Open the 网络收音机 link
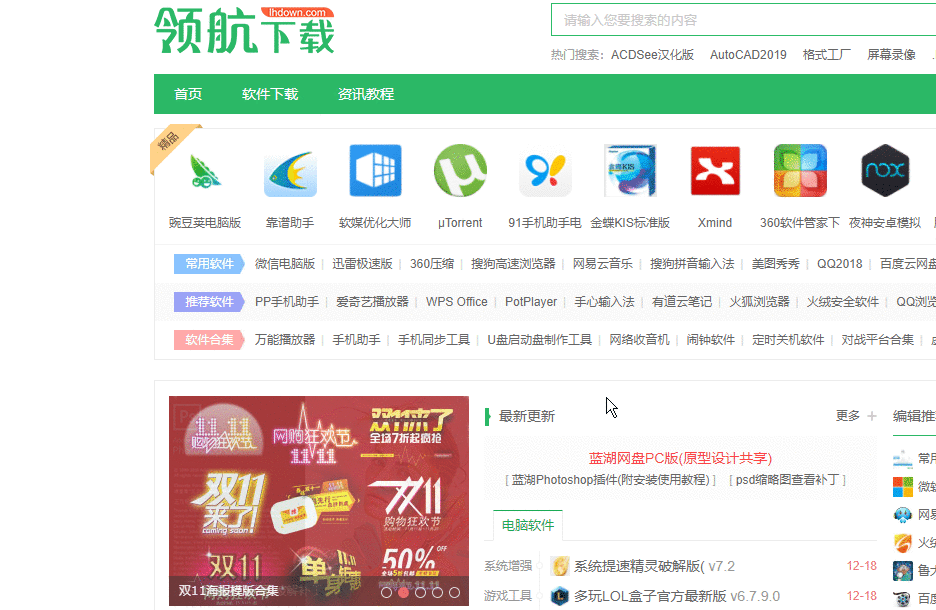Viewport: 936px width, 610px height. point(639,340)
